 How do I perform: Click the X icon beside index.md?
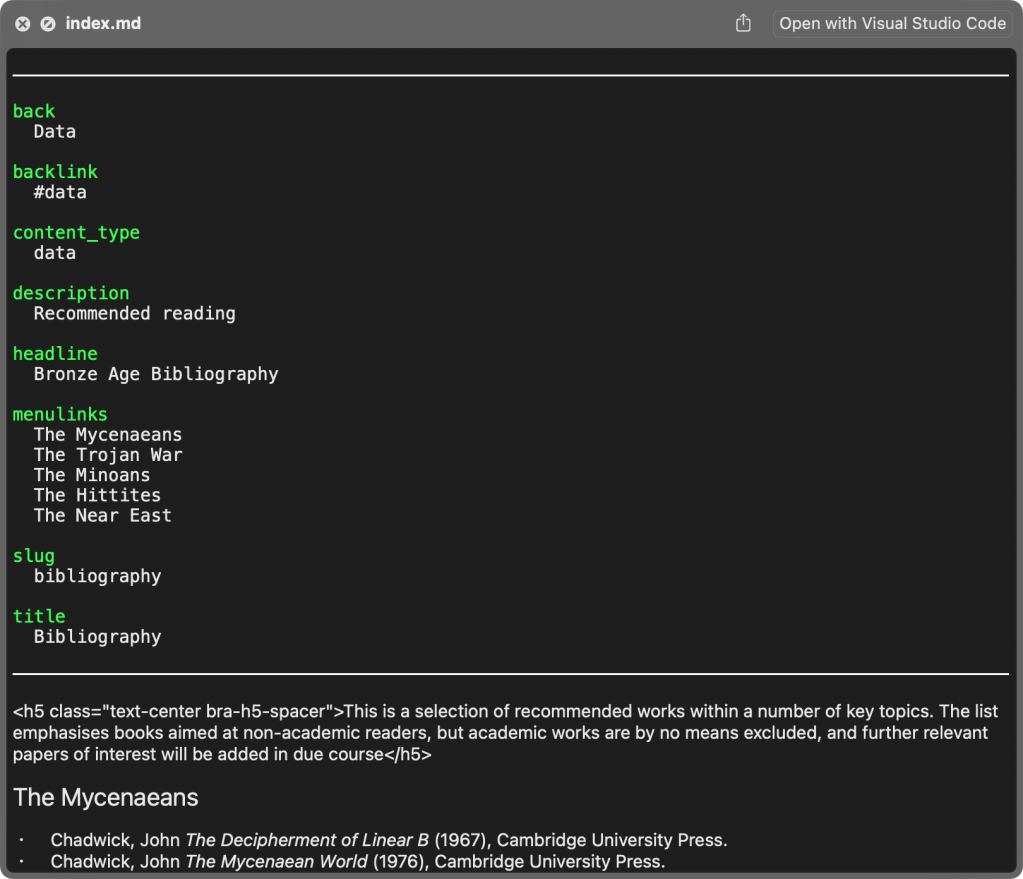(21, 23)
